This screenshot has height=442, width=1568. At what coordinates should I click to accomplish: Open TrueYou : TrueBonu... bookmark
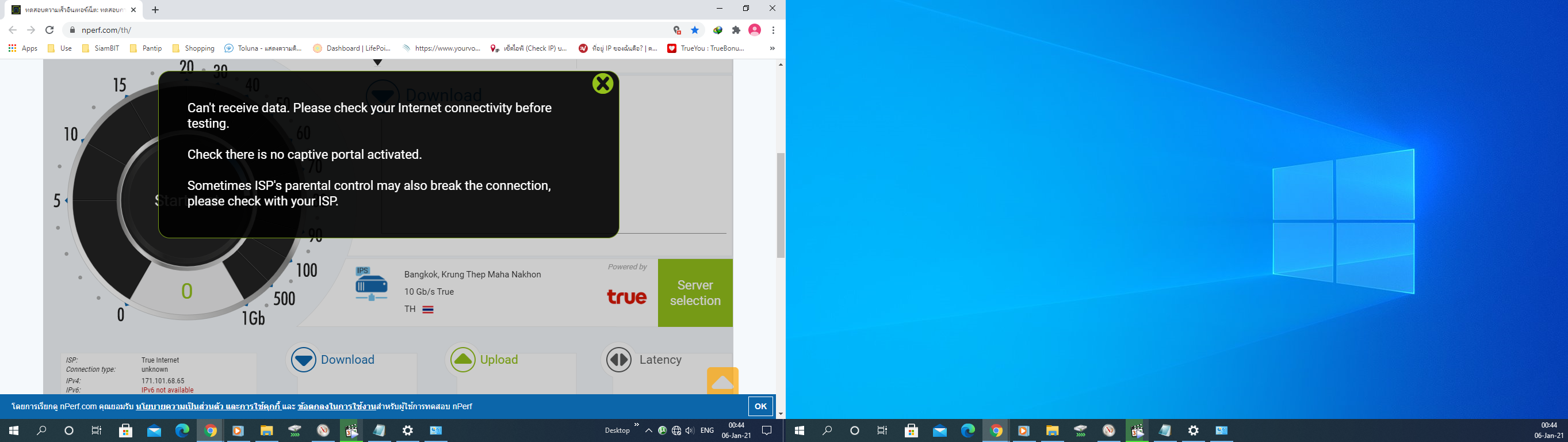click(706, 48)
